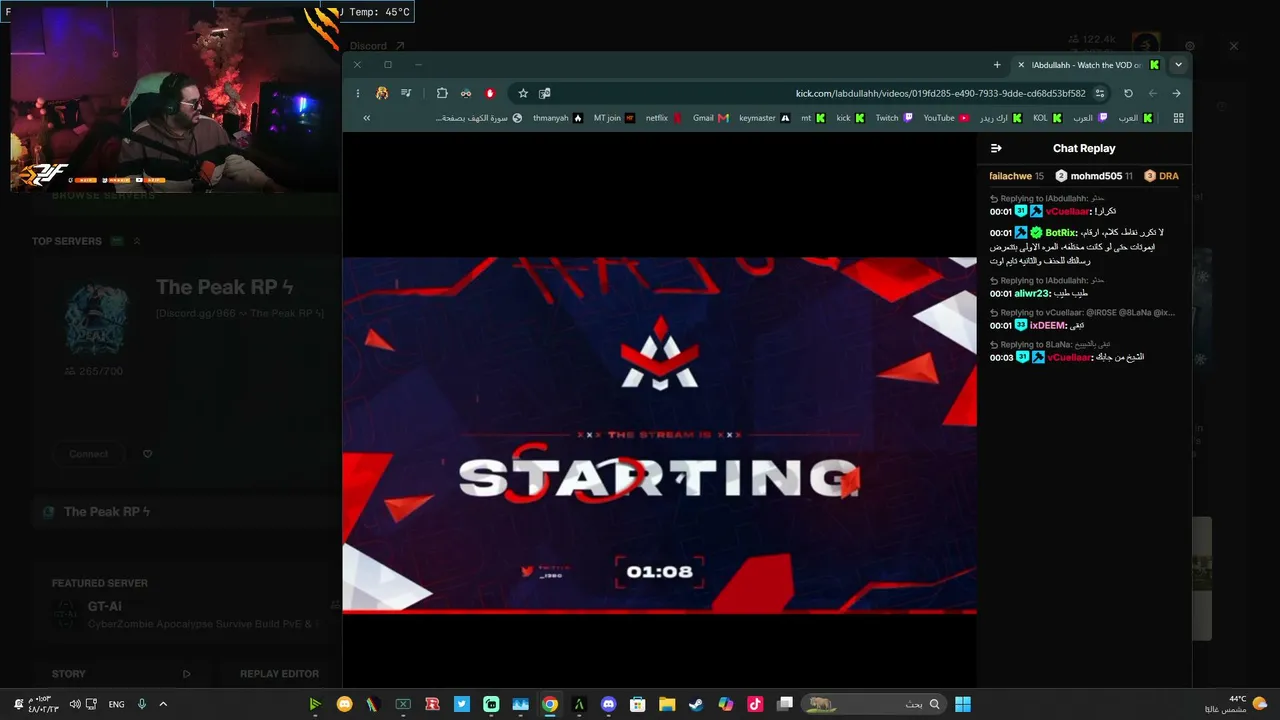Collapse the Chat Replay panel
1280x720 pixels.
click(x=996, y=148)
